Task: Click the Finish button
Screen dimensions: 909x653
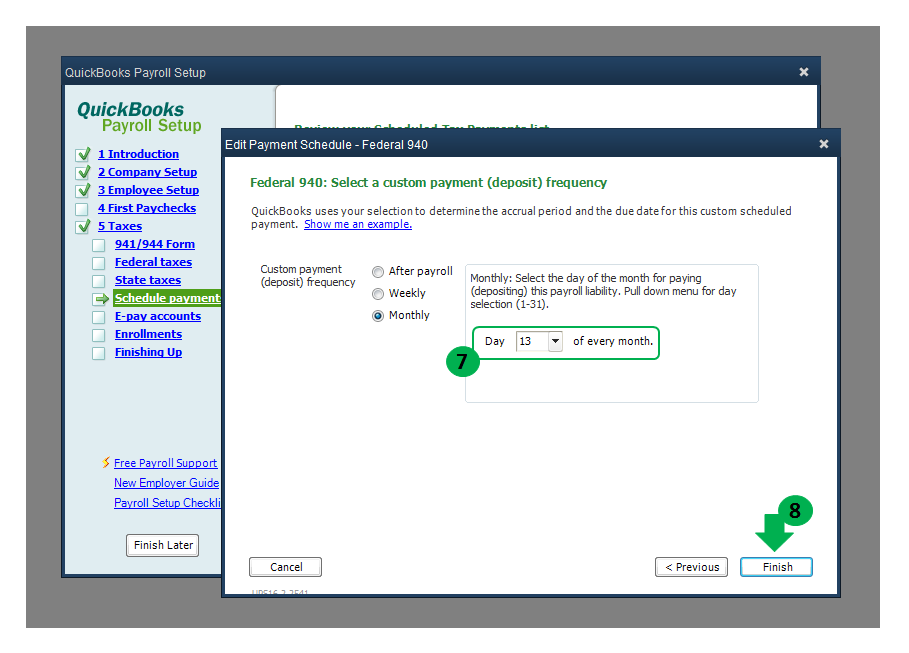Action: pos(776,567)
